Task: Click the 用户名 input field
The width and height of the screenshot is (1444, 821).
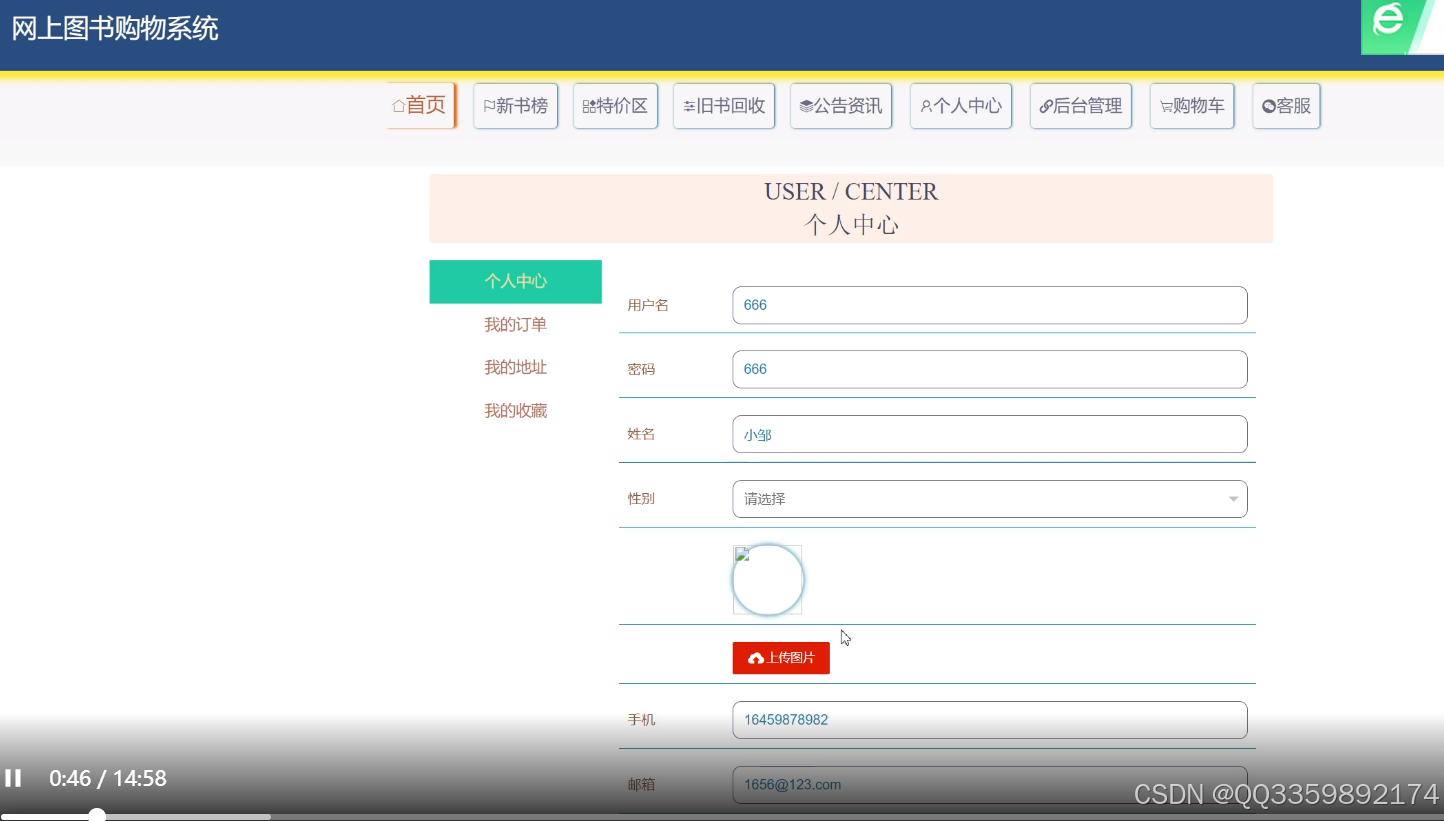Action: click(x=990, y=305)
